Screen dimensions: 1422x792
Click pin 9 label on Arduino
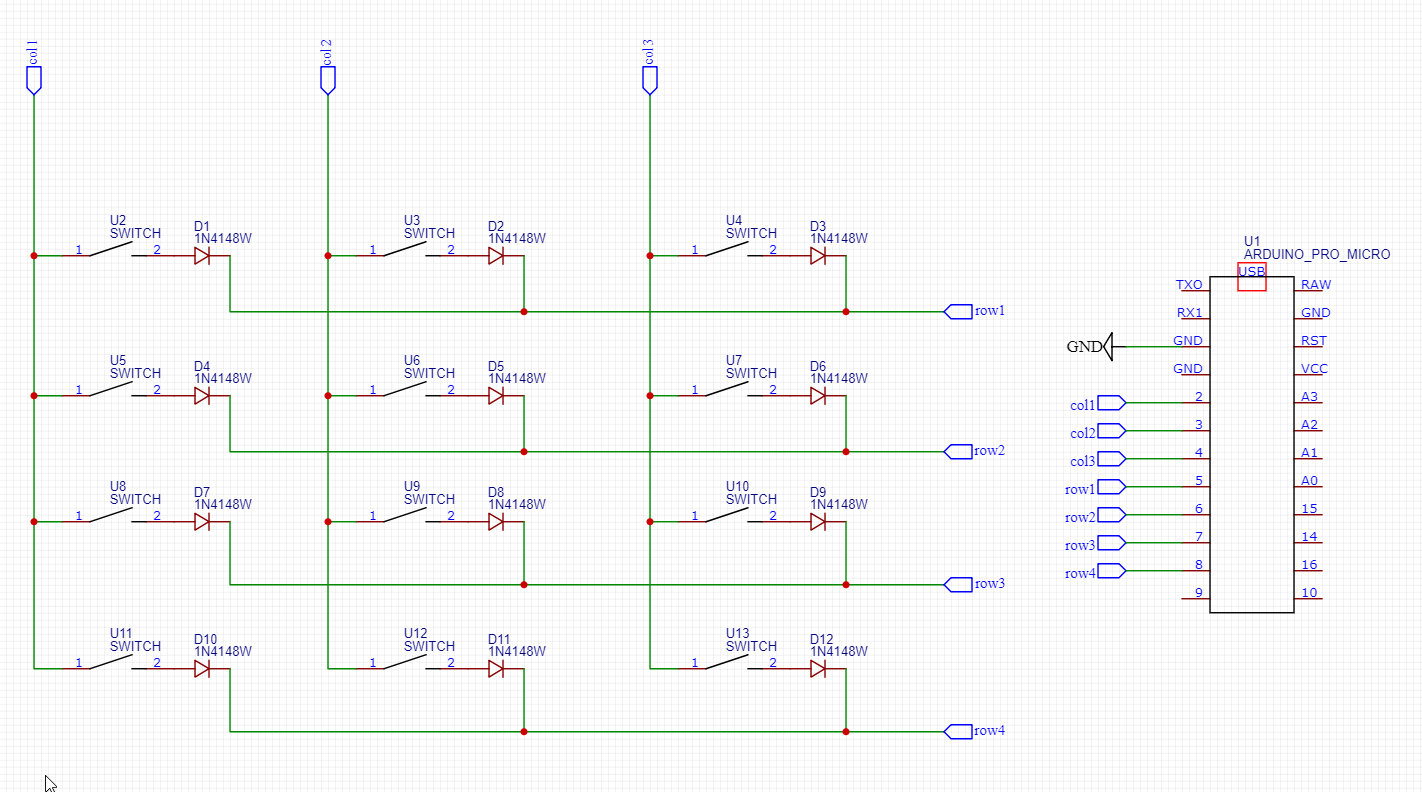[1198, 593]
